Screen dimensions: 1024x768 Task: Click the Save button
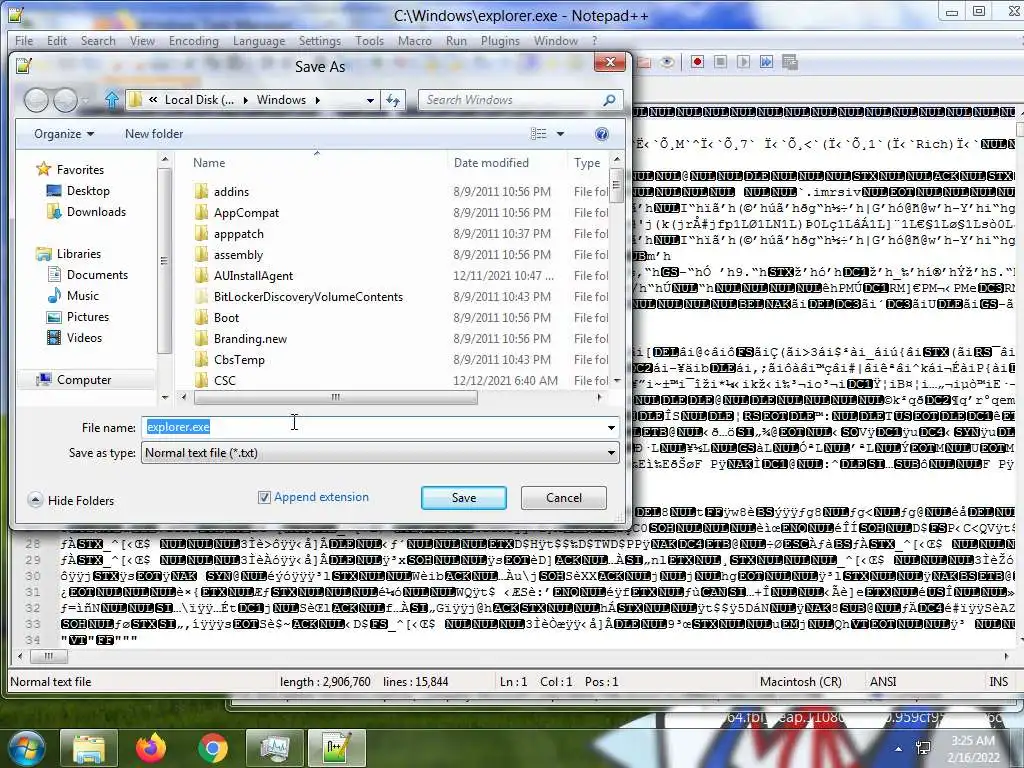pos(464,498)
